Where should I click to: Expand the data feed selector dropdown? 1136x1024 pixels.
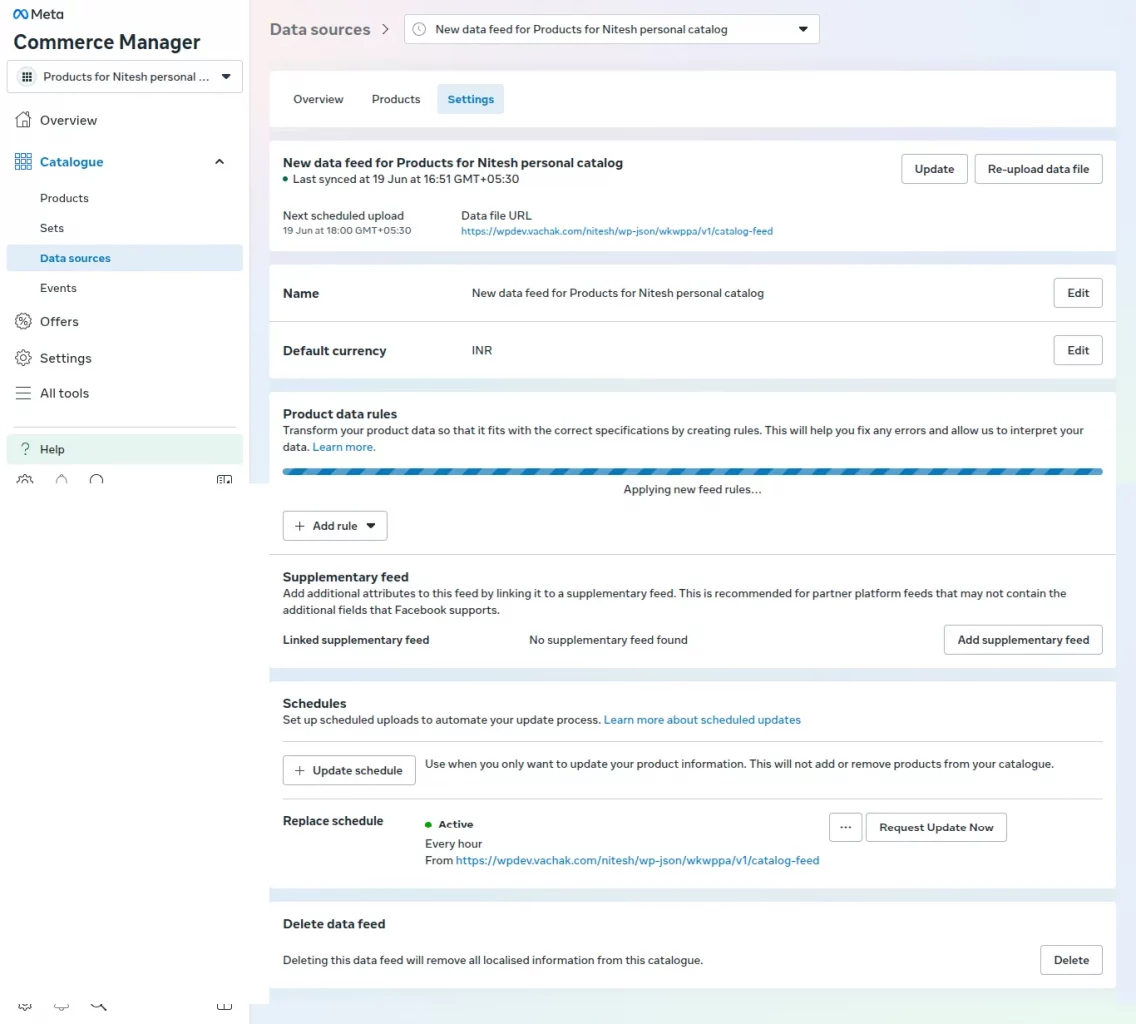[611, 29]
